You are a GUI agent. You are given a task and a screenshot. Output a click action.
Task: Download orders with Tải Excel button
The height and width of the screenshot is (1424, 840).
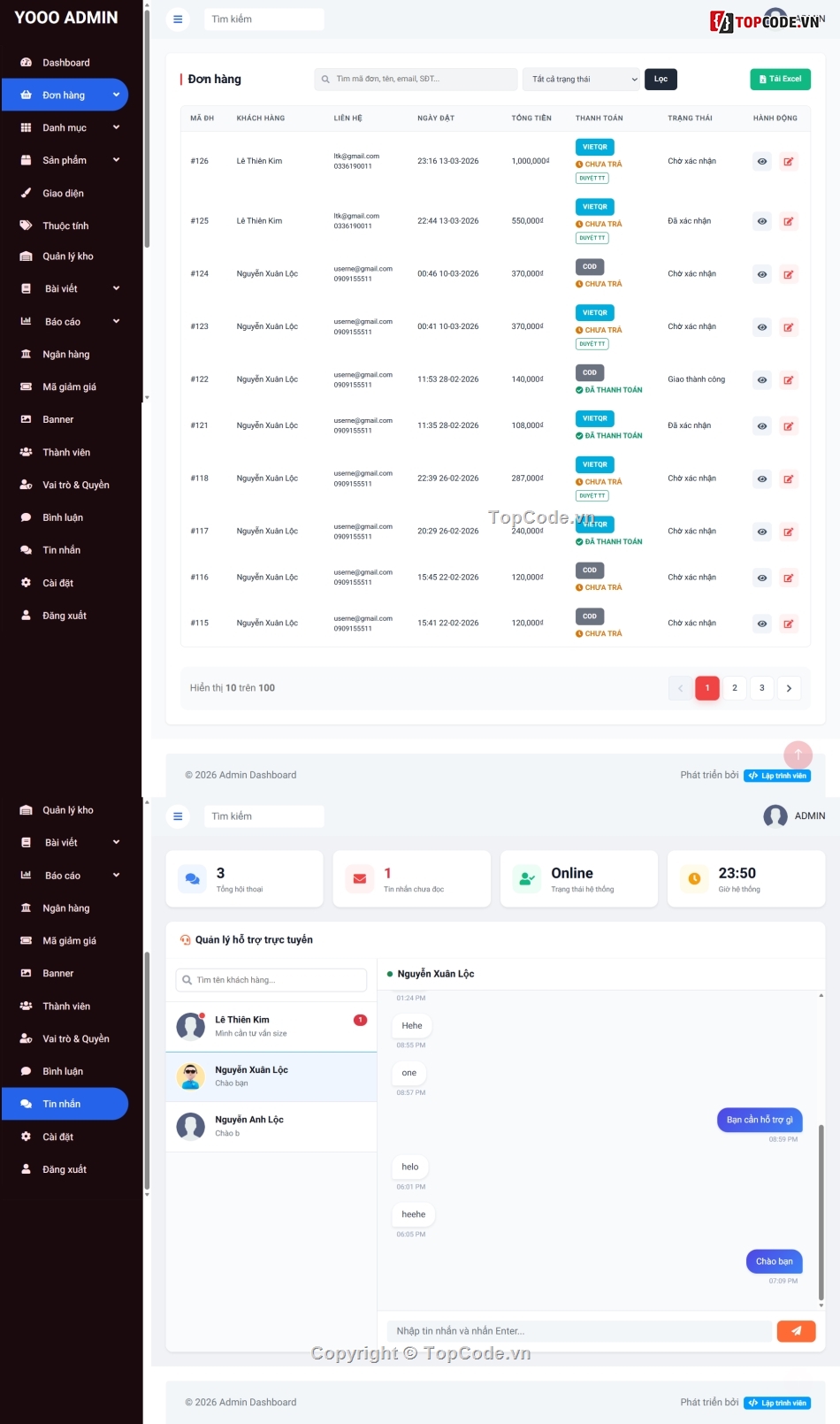pyautogui.click(x=780, y=80)
